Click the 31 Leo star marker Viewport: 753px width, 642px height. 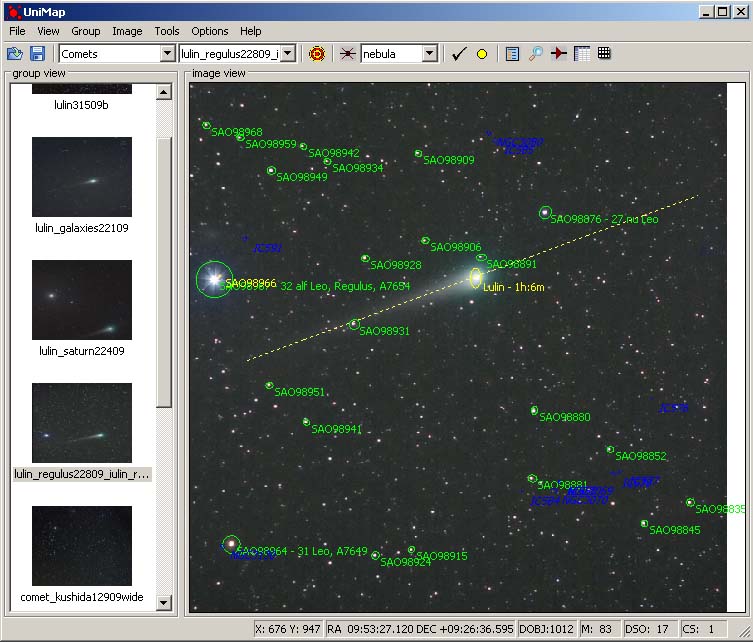(x=231, y=544)
